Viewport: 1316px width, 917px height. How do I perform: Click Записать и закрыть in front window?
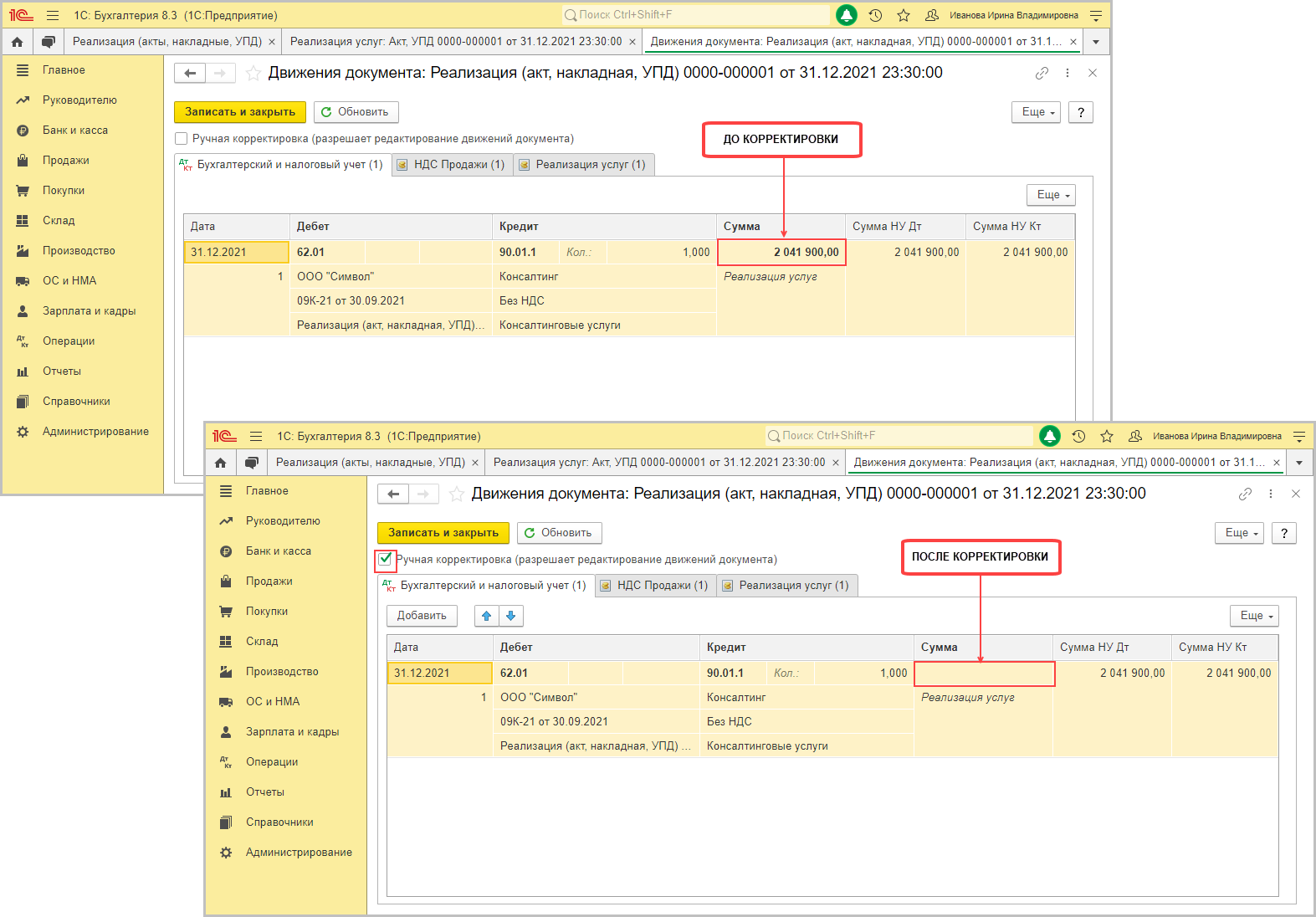[x=443, y=533]
